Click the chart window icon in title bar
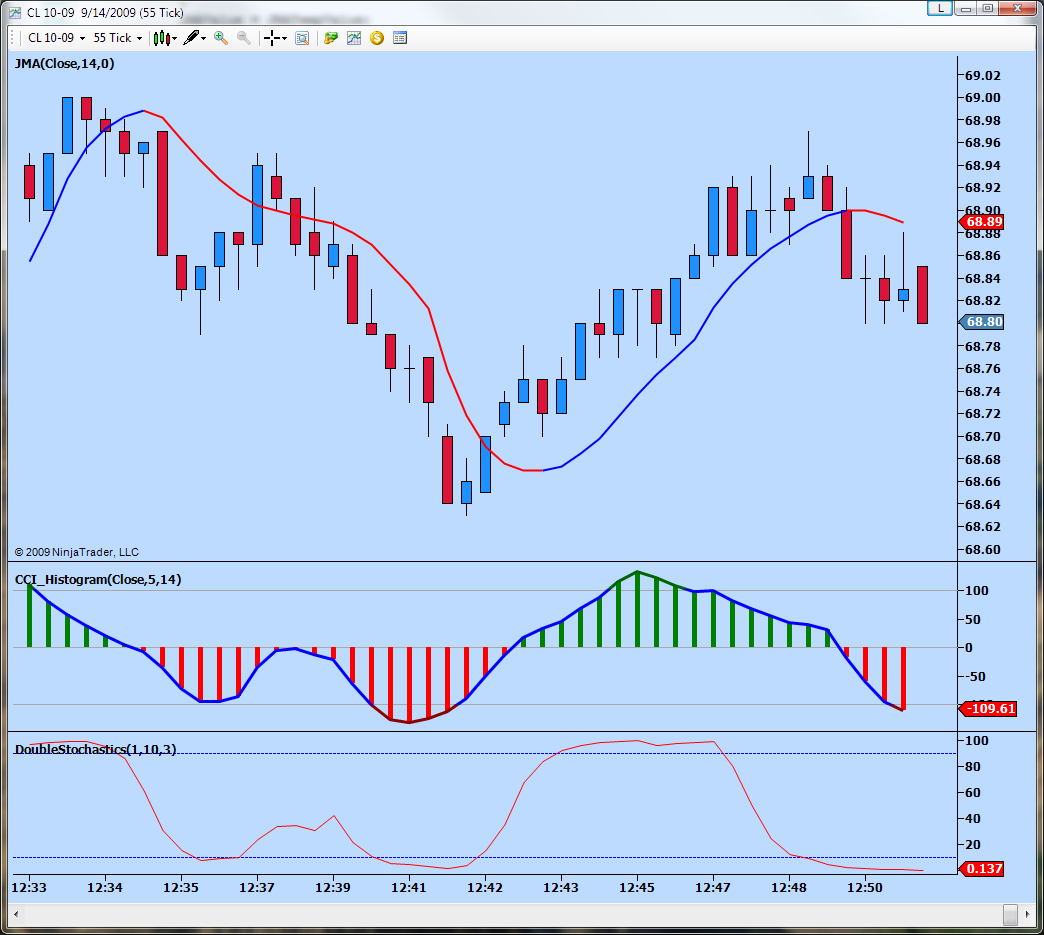This screenshot has height=935, width=1044. pyautogui.click(x=15, y=13)
